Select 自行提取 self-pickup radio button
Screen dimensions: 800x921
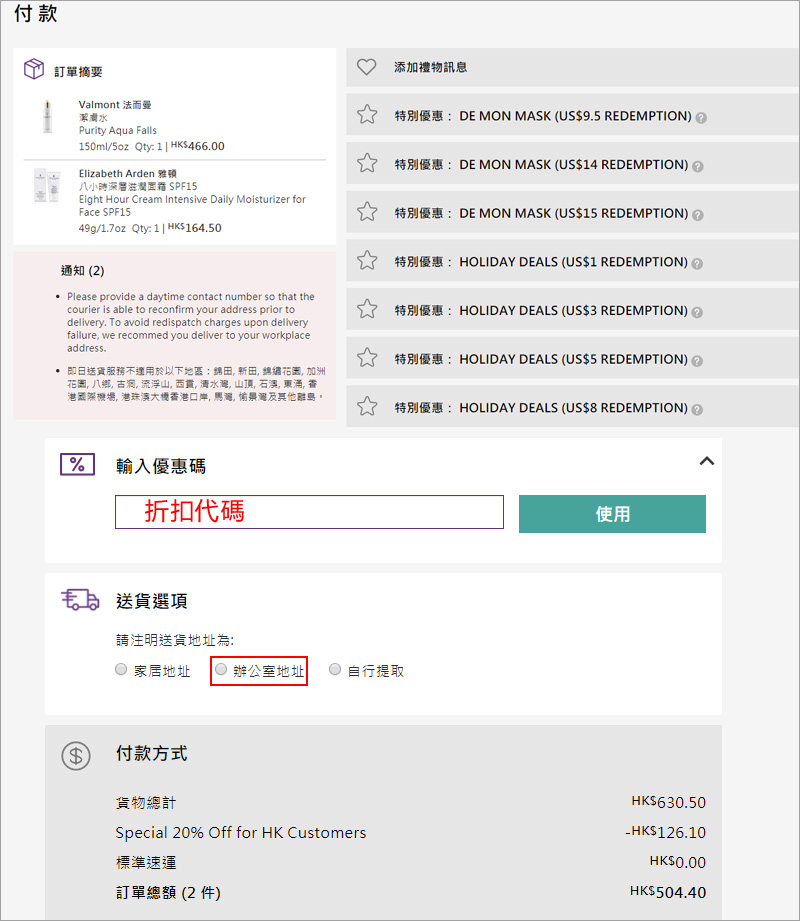click(335, 670)
